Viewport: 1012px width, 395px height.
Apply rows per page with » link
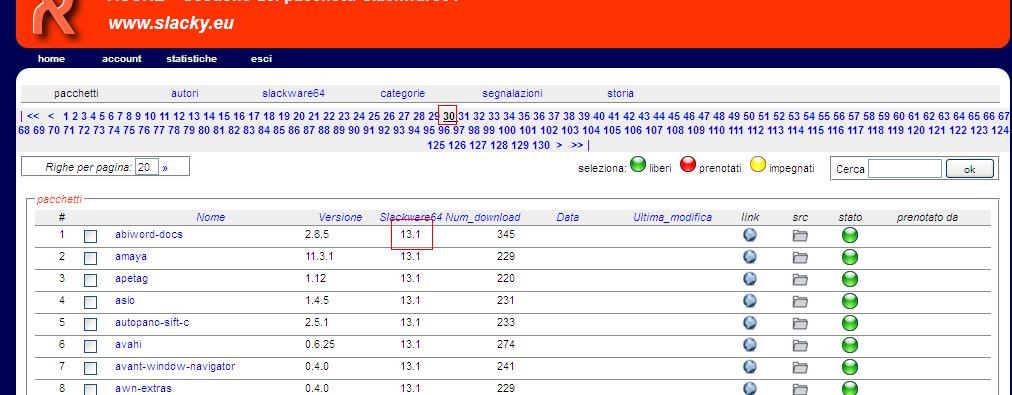[165, 168]
